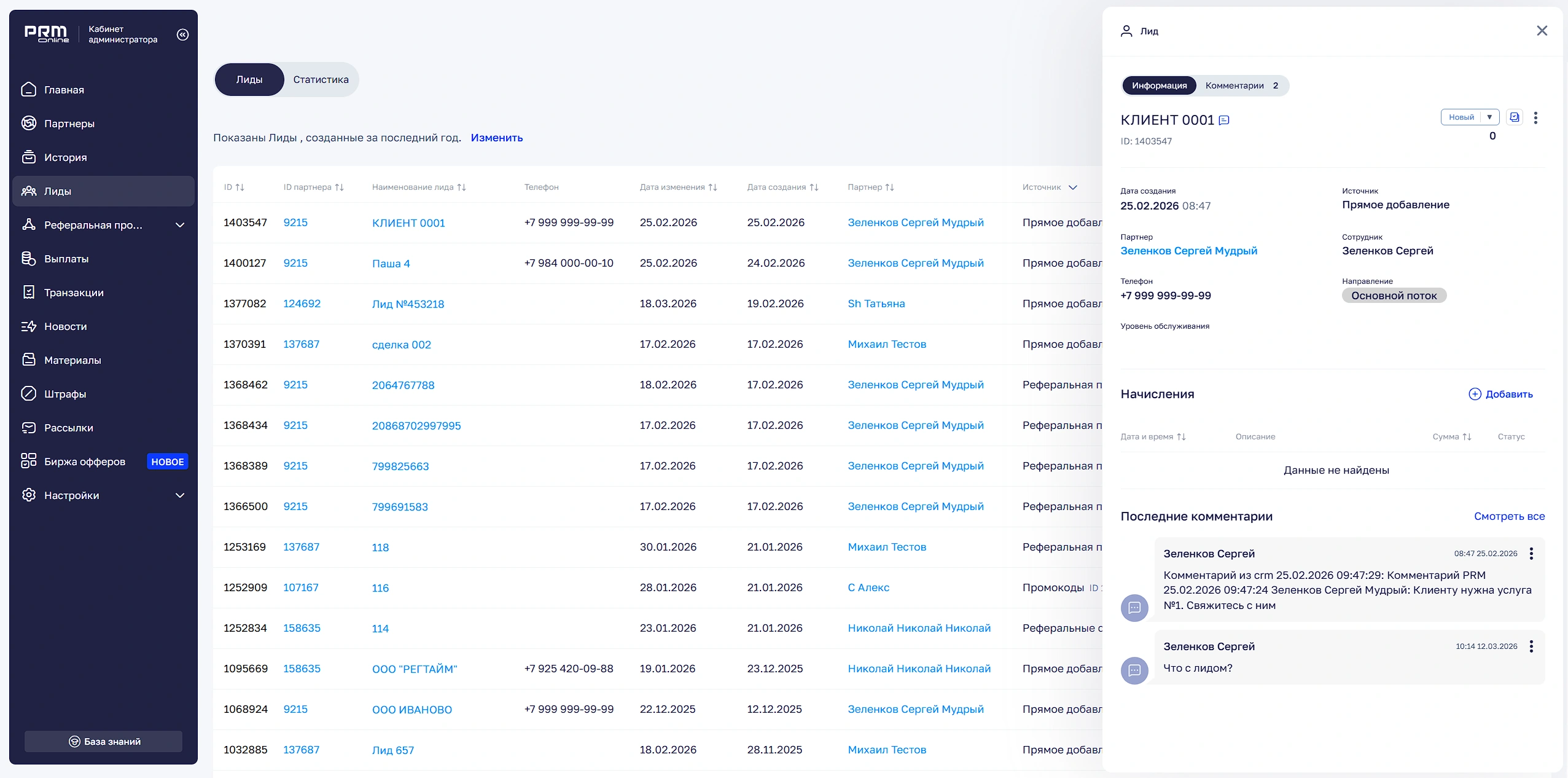Click Смотреть все in the comments section
Screen dimensions: 1568x778
pos(1509,516)
